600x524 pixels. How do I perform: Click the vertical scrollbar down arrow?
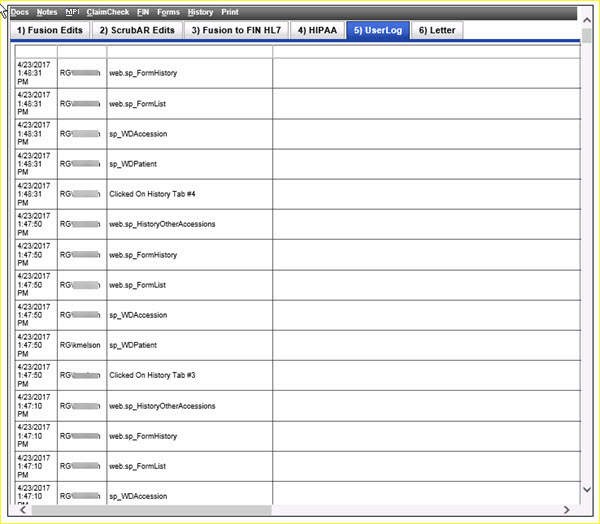pyautogui.click(x=587, y=487)
